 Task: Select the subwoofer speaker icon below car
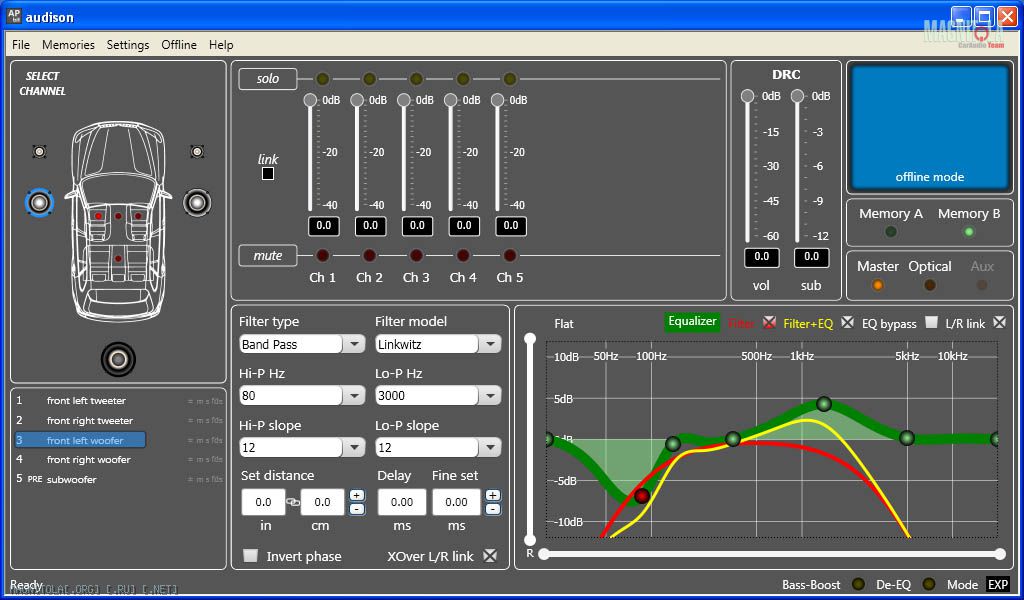[118, 358]
